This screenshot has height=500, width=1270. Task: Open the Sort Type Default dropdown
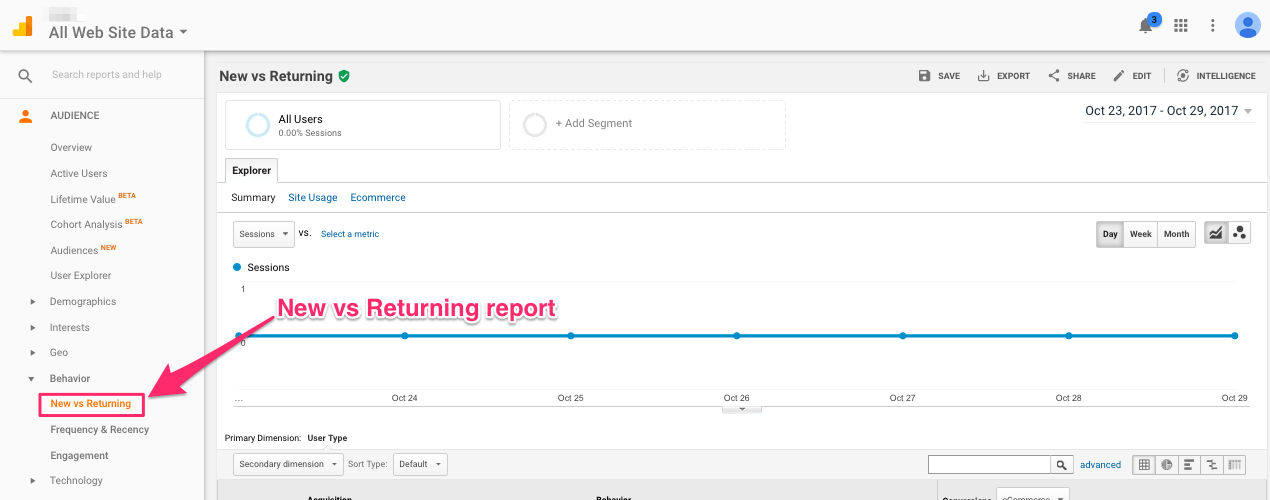pyautogui.click(x=420, y=464)
